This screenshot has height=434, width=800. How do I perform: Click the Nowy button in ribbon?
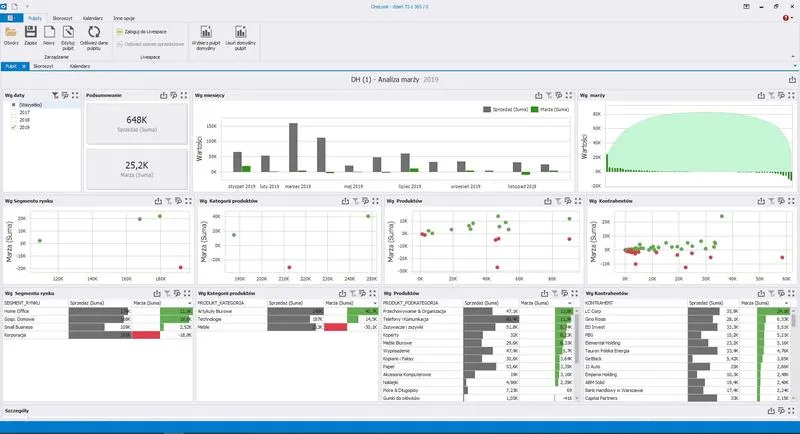pos(49,36)
